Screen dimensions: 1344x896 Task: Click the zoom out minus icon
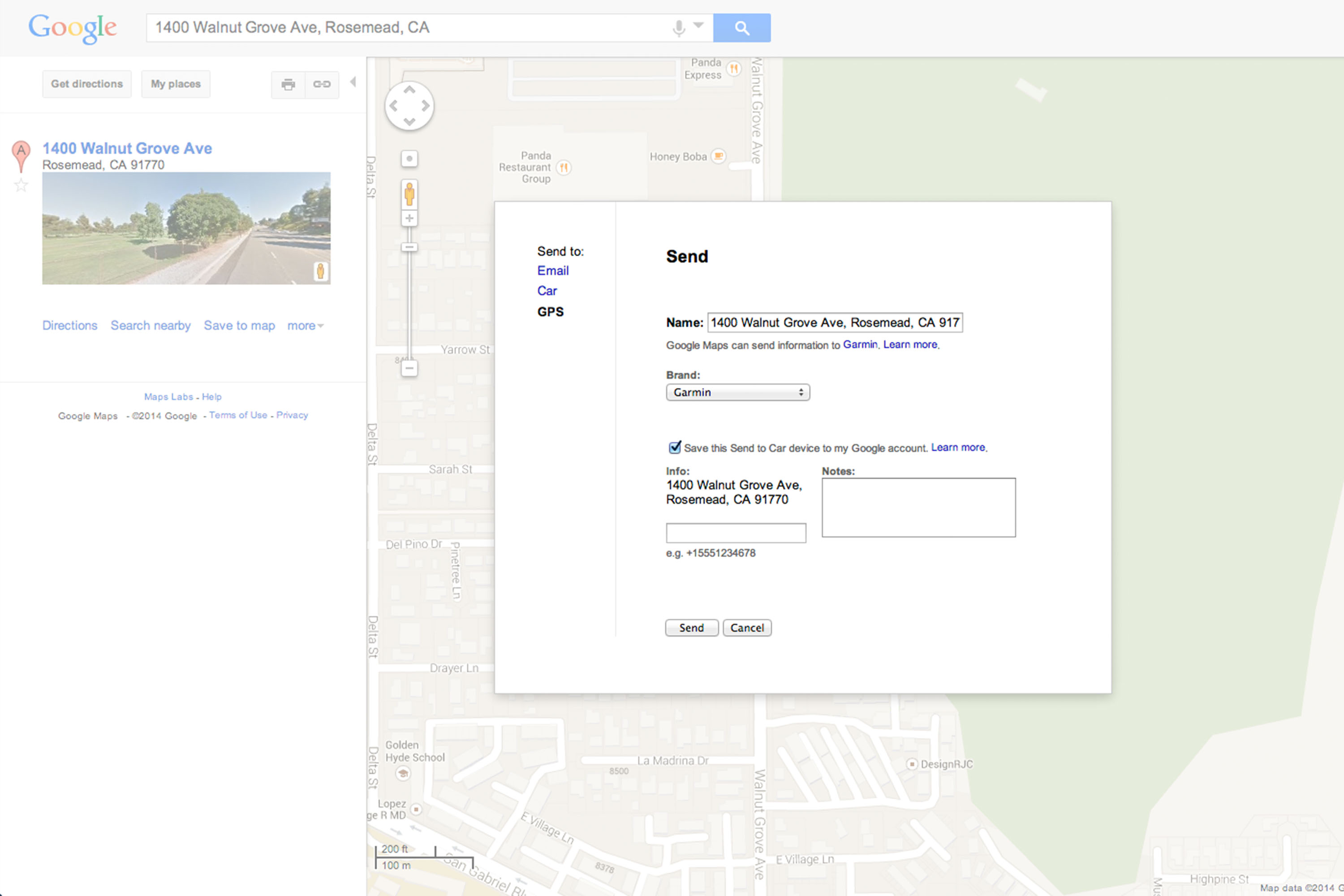(409, 369)
